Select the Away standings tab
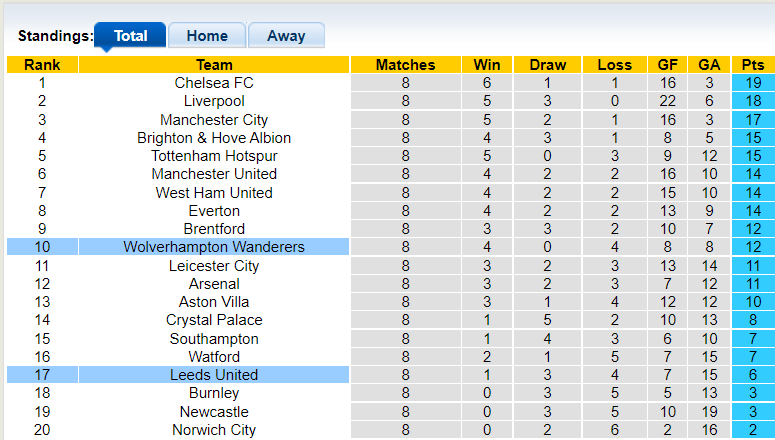The height and width of the screenshot is (440, 775). (286, 36)
